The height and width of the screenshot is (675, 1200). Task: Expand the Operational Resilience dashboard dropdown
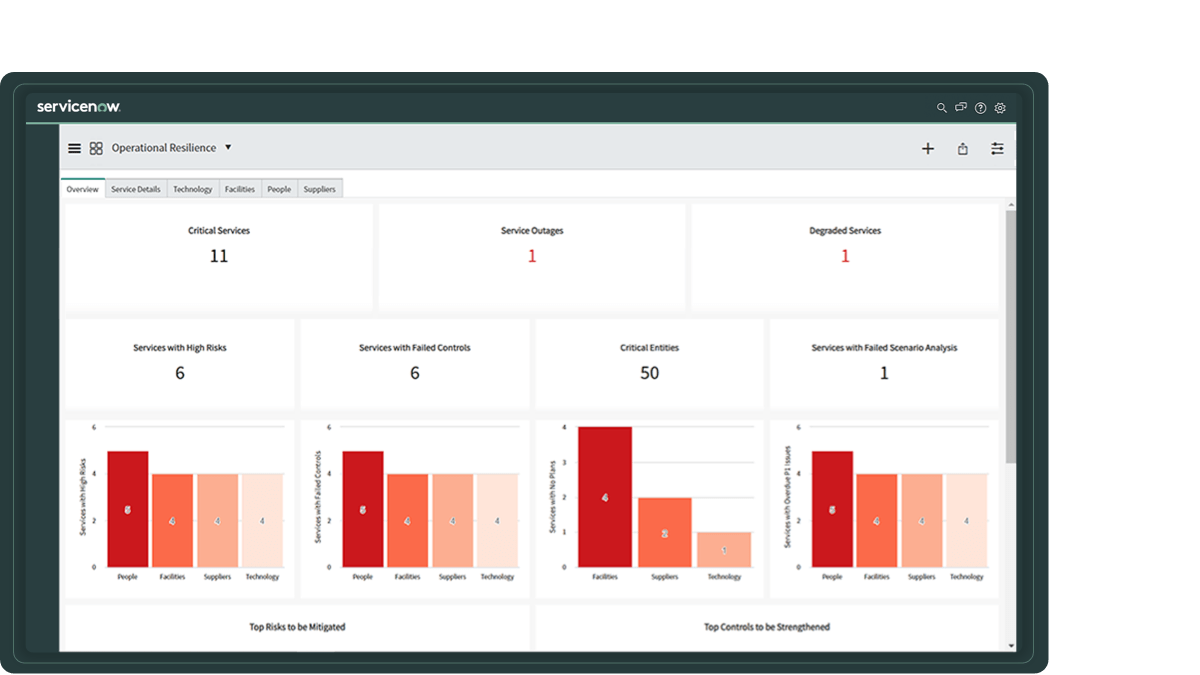tap(228, 147)
